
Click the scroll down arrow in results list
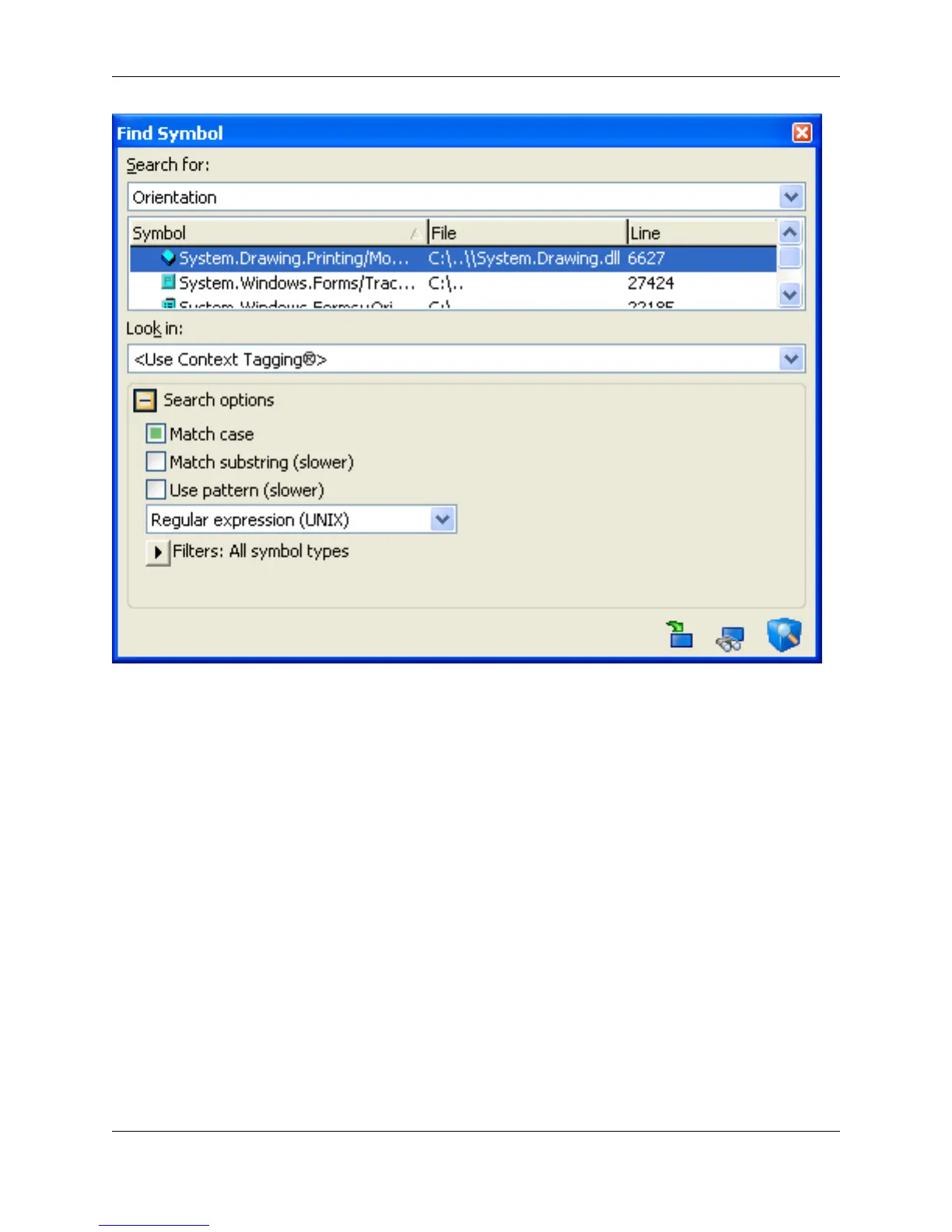point(790,295)
